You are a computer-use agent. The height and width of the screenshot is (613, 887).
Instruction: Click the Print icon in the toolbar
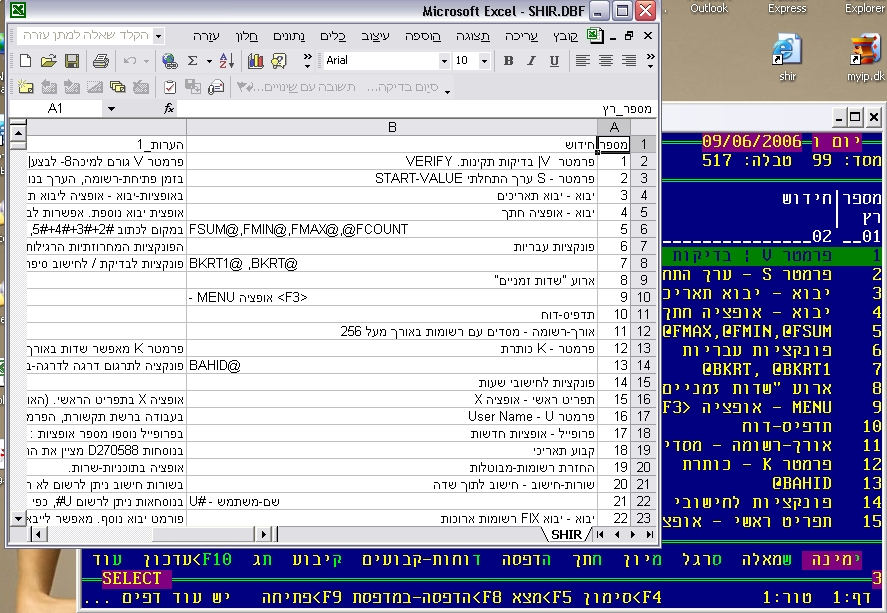point(100,61)
